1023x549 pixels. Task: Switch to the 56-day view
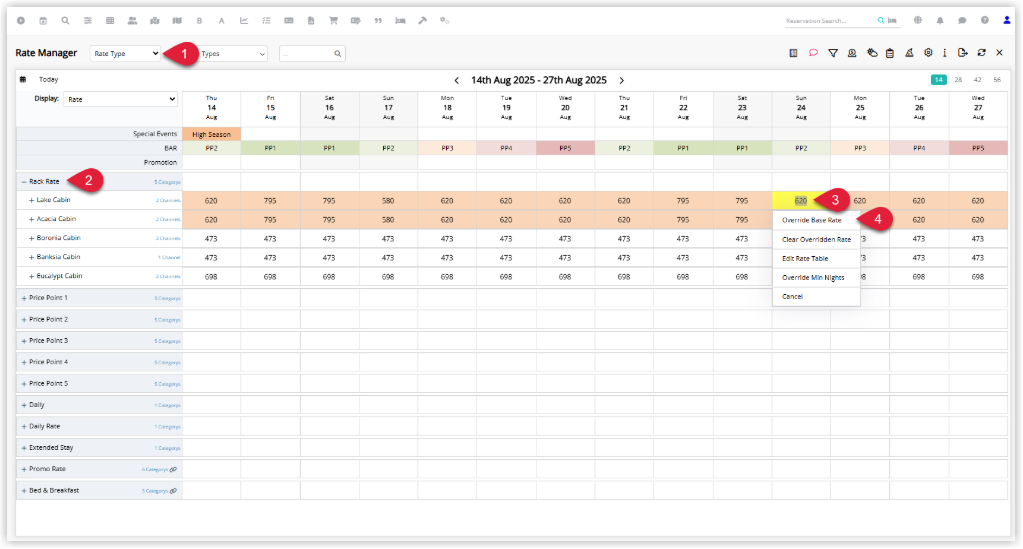[997, 80]
